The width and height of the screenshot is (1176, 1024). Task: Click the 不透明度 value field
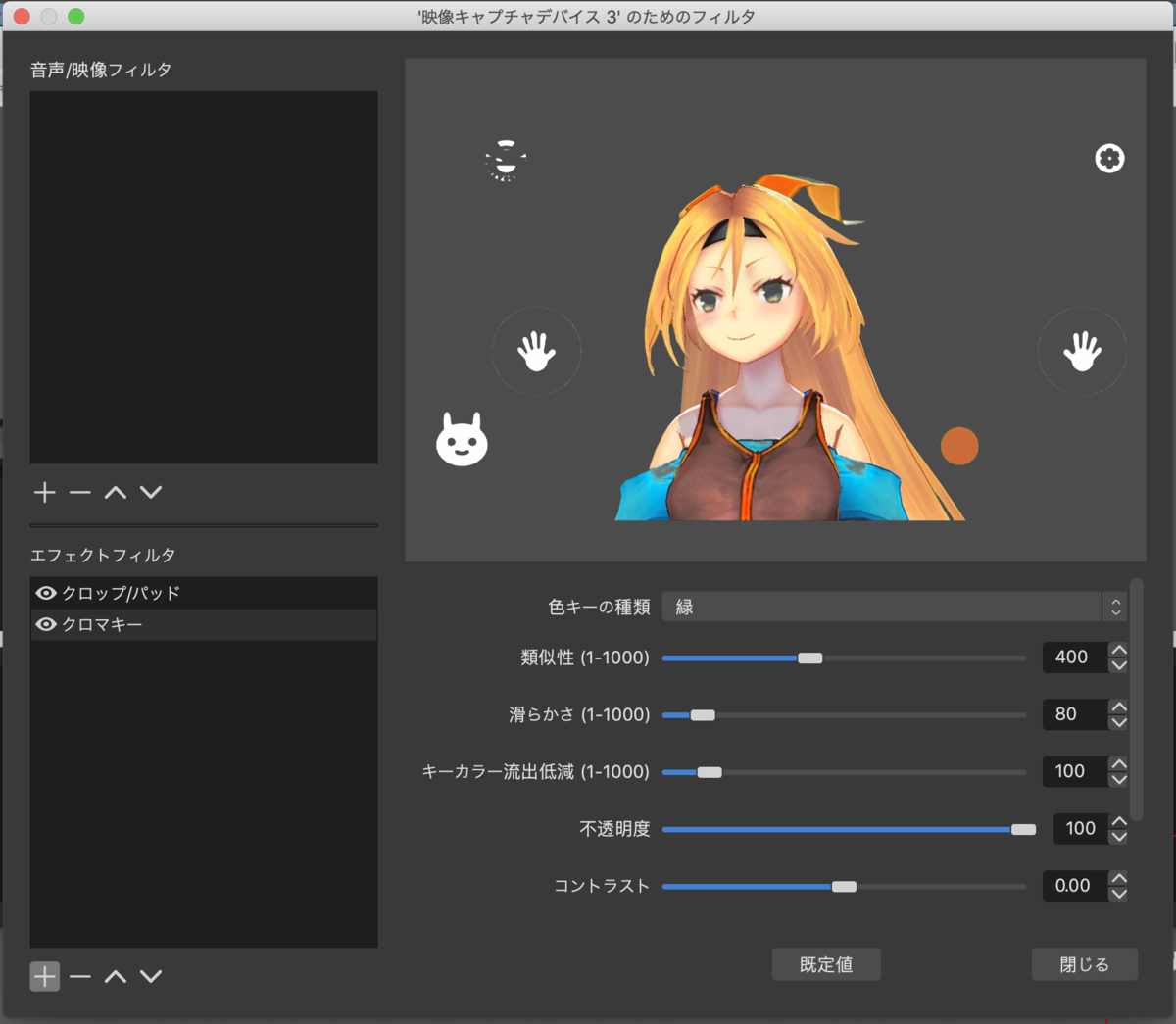pyautogui.click(x=1081, y=829)
